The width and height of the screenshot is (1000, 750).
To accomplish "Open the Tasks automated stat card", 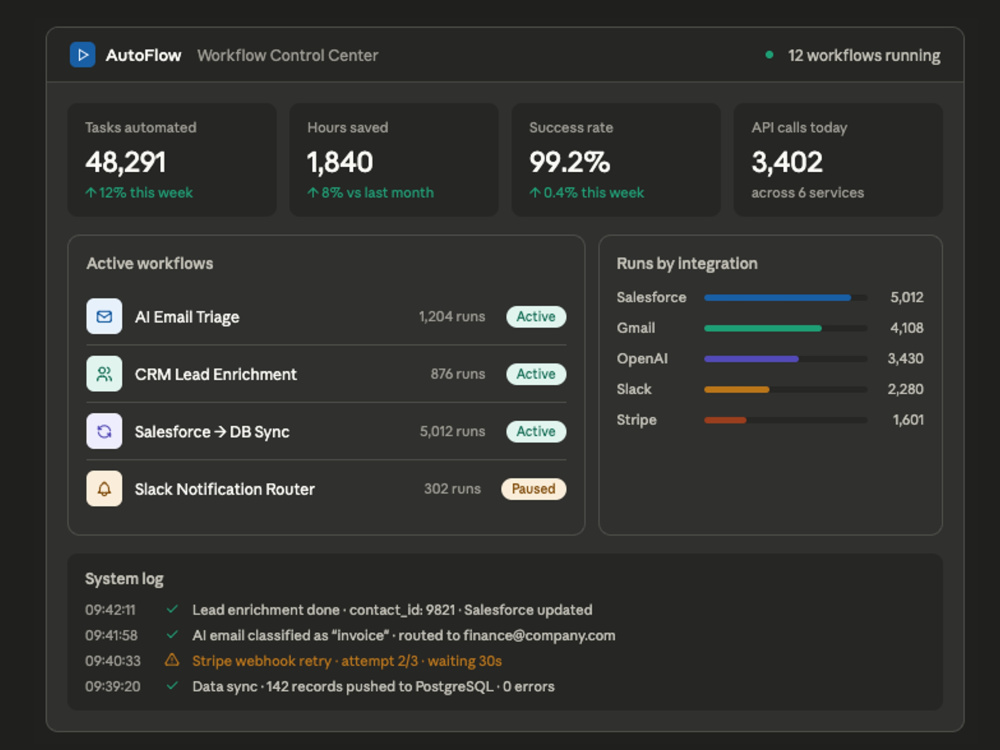I will [172, 160].
